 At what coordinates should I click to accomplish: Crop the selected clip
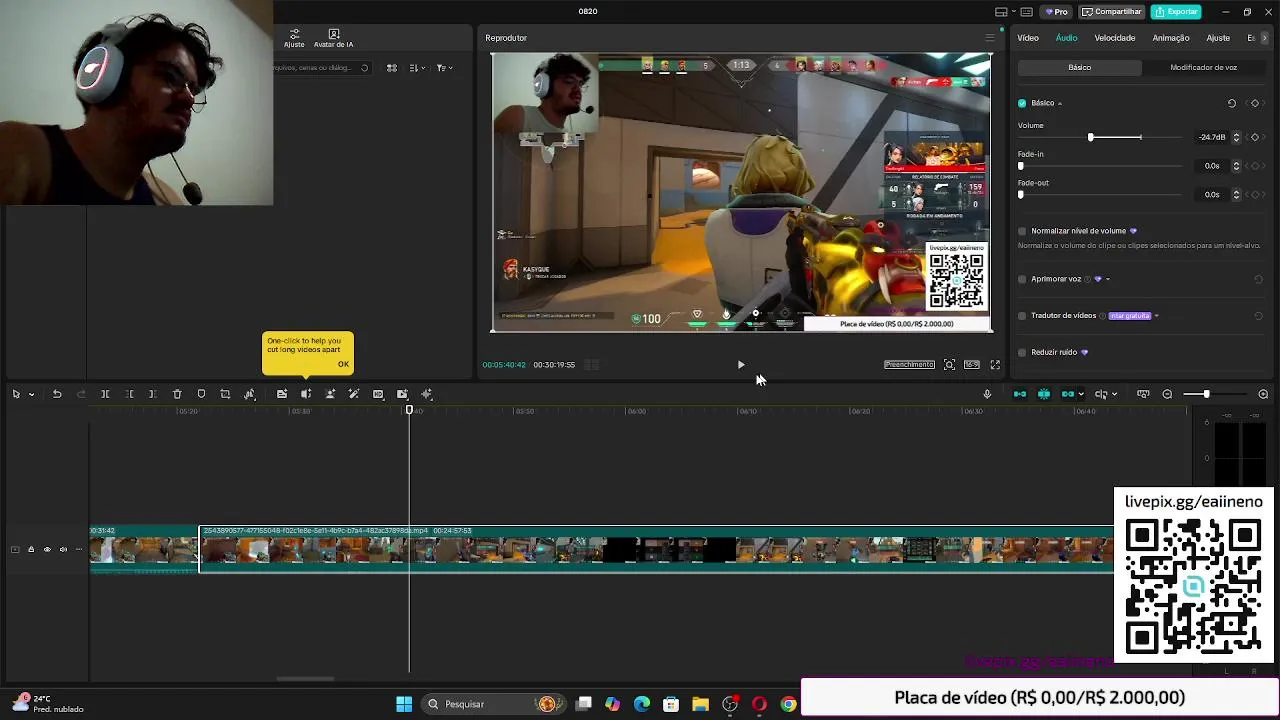225,394
